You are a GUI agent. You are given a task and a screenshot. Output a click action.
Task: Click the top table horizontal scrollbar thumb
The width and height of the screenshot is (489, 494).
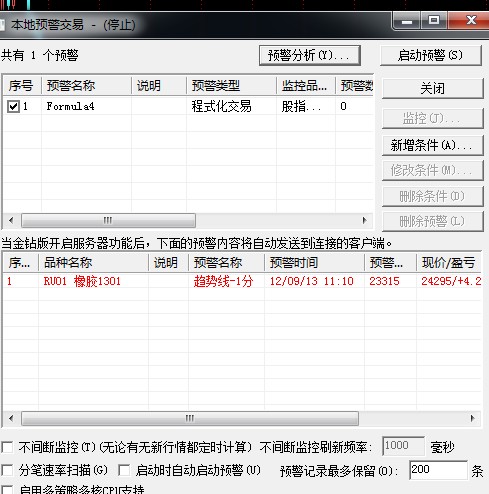pos(108,220)
